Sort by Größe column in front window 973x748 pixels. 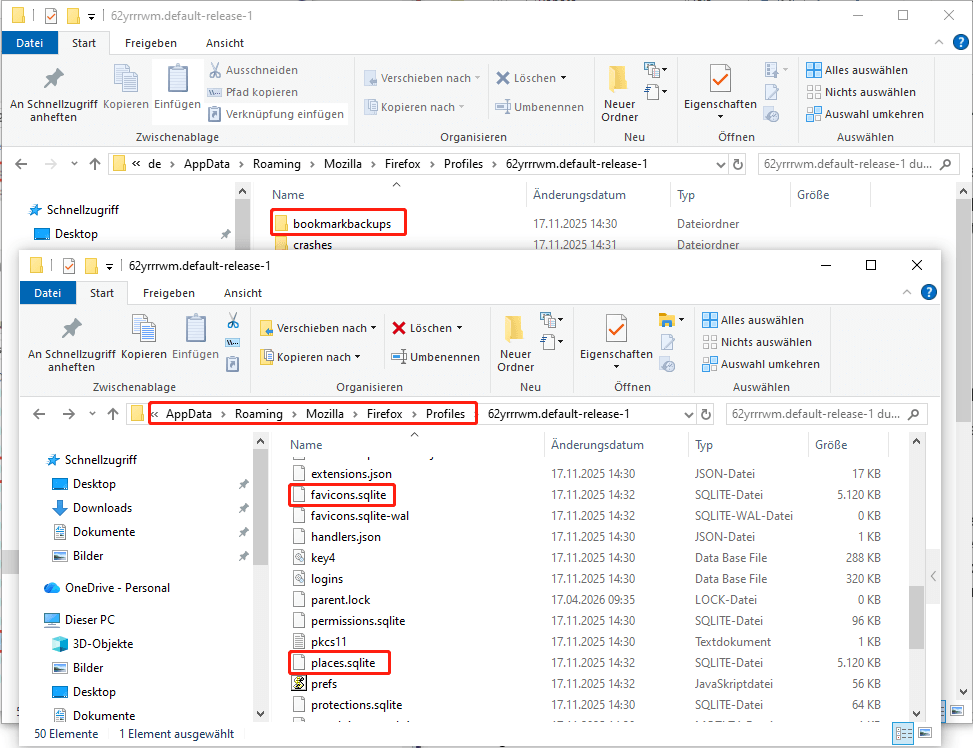tap(831, 444)
